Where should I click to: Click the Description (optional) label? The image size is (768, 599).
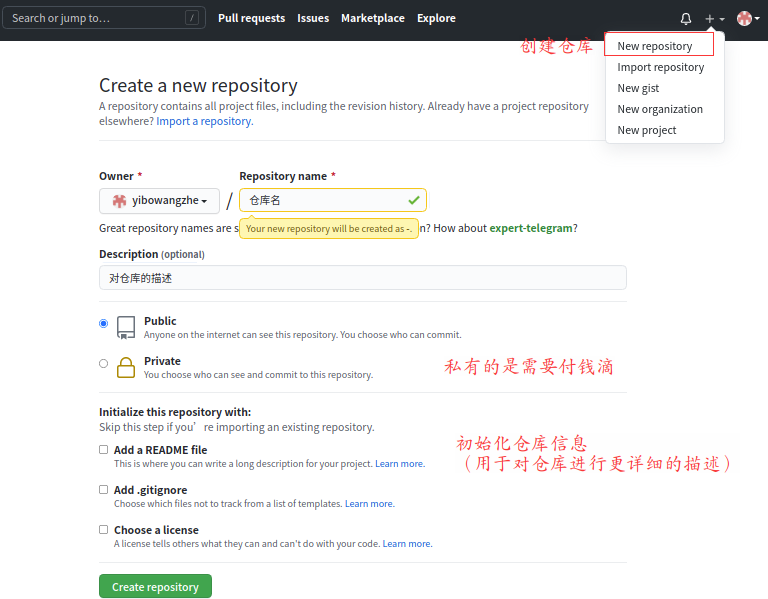click(x=151, y=254)
